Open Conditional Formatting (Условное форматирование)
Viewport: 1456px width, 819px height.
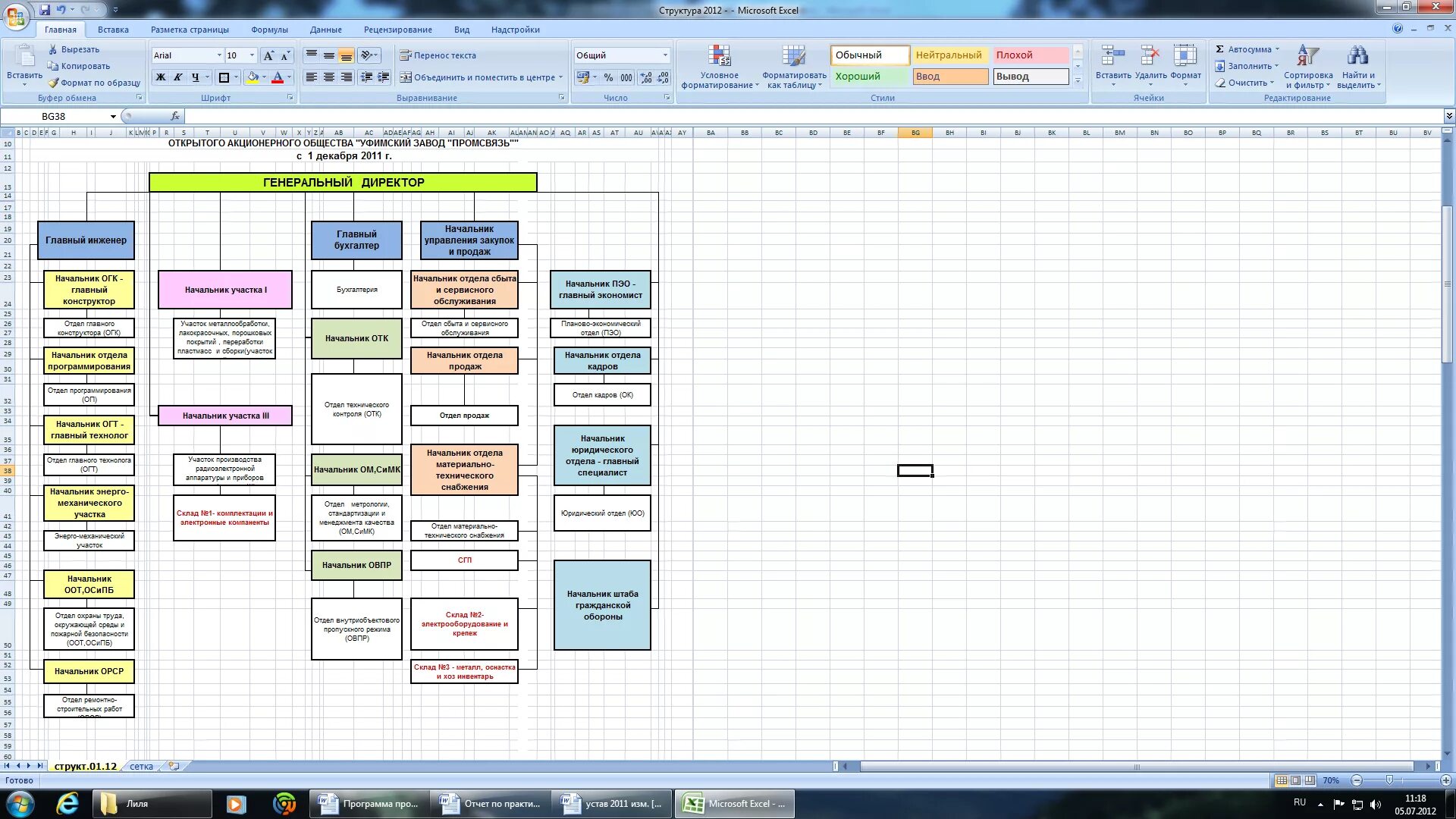click(719, 67)
